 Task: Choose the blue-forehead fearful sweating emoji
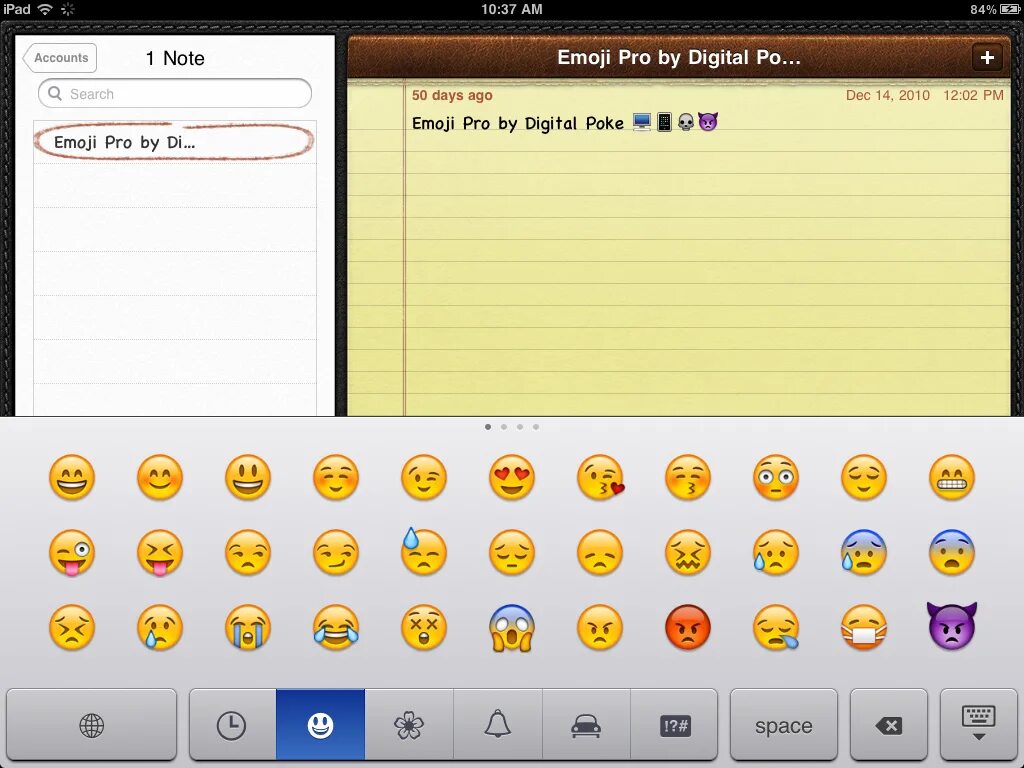(864, 552)
